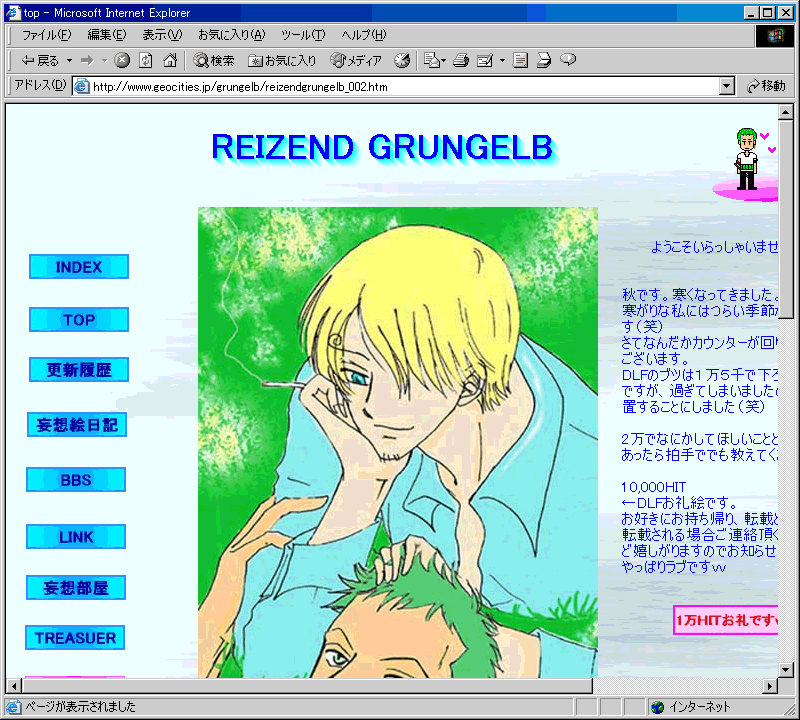Click the horizontal scrollbar thumb
This screenshot has height=720, width=800.
pos(307,686)
